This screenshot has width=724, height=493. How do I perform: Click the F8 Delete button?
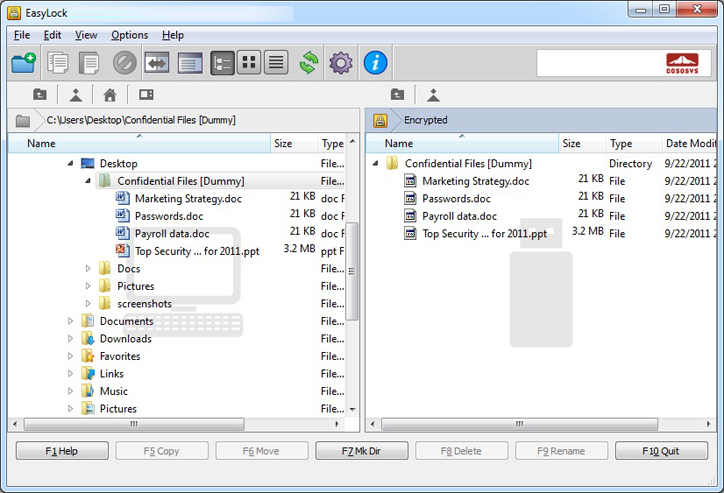click(461, 451)
